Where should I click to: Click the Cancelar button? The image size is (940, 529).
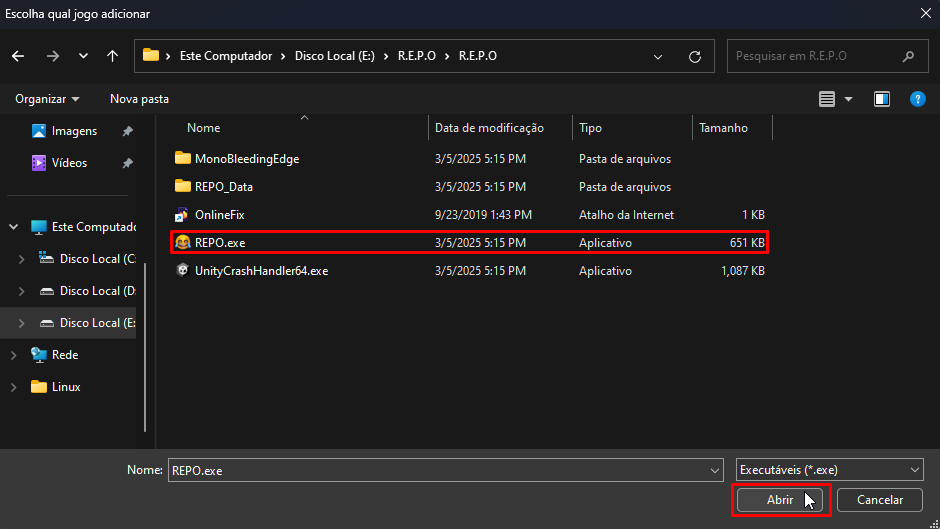[879, 500]
